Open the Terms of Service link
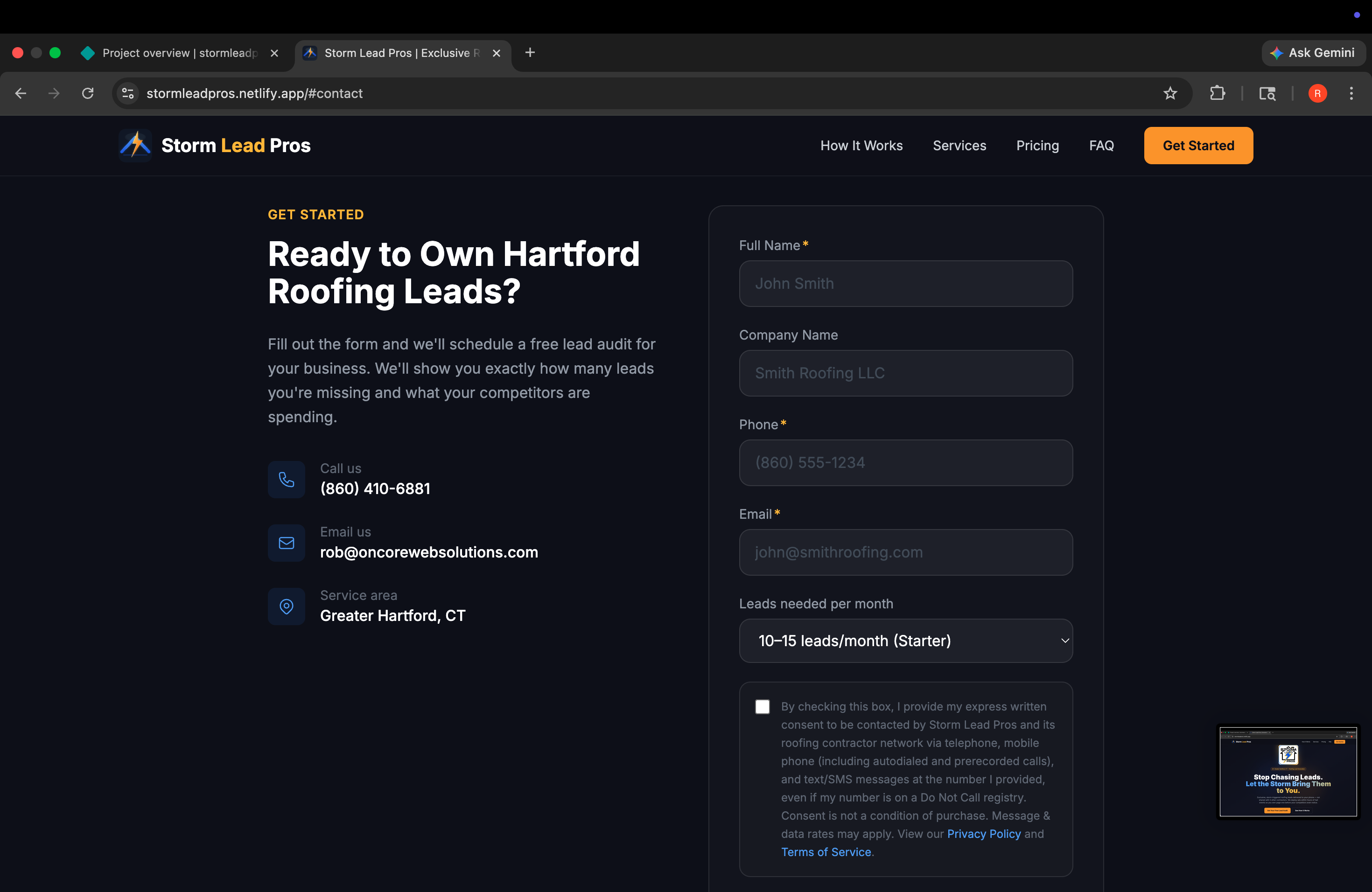Image resolution: width=1372 pixels, height=892 pixels. pyautogui.click(x=826, y=852)
